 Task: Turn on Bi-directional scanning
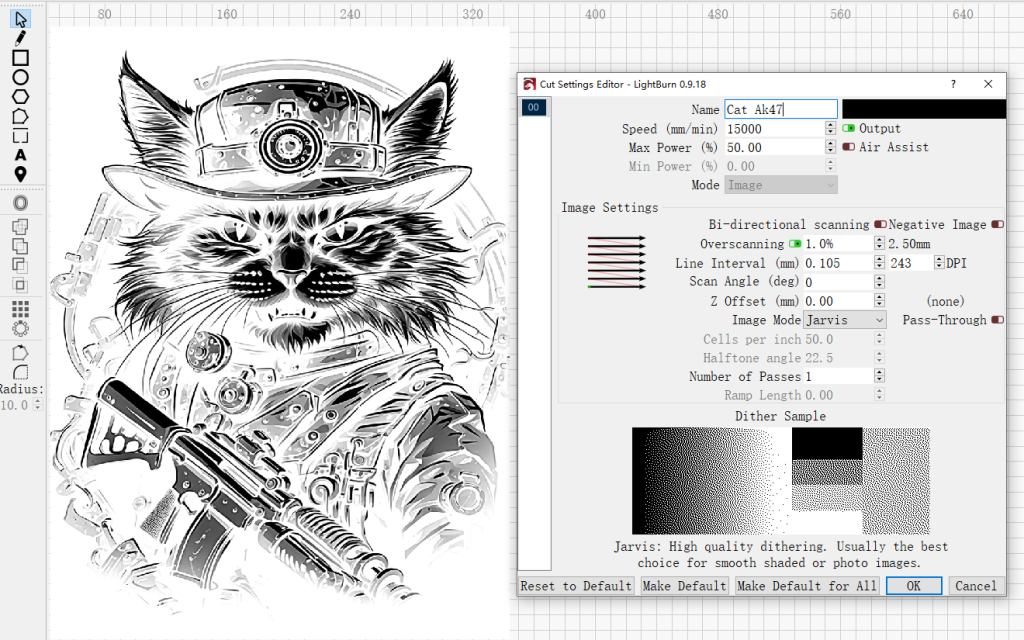coord(880,225)
